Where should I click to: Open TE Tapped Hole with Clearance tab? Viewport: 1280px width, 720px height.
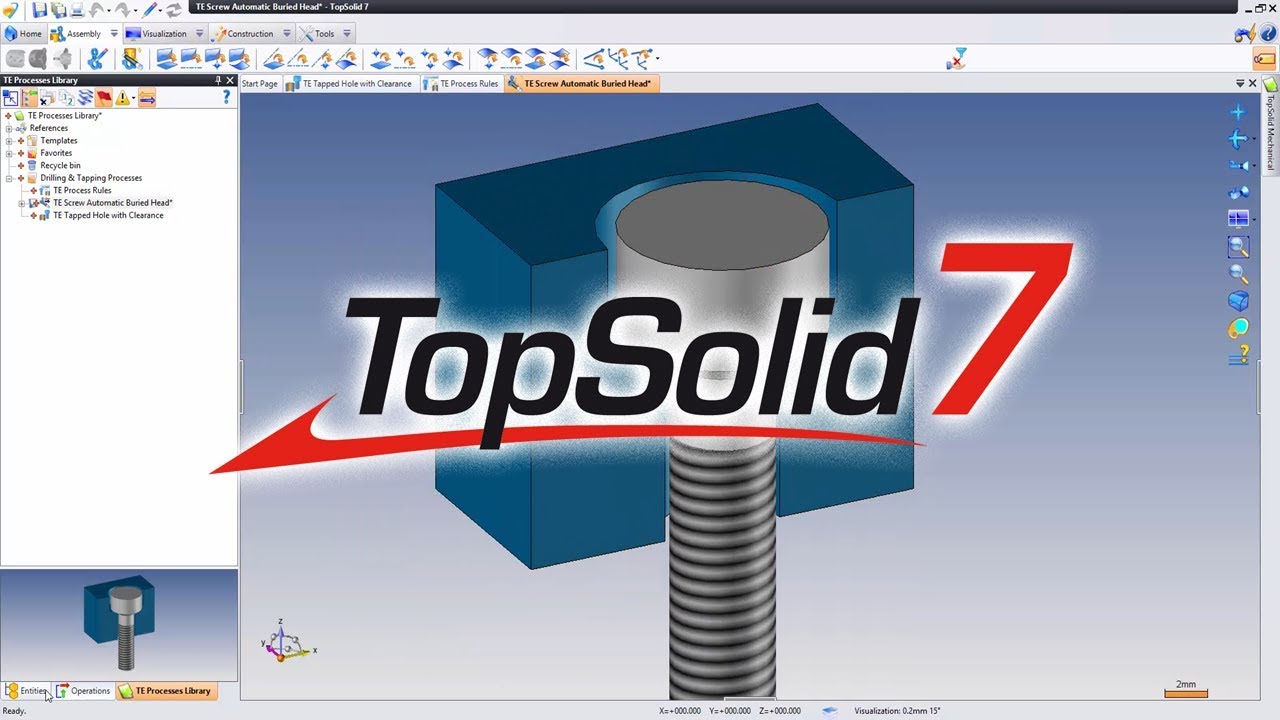(351, 84)
